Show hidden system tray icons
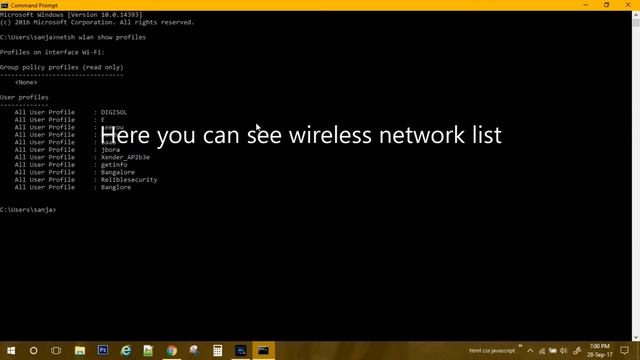This screenshot has width=640, height=360. pyautogui.click(x=530, y=351)
